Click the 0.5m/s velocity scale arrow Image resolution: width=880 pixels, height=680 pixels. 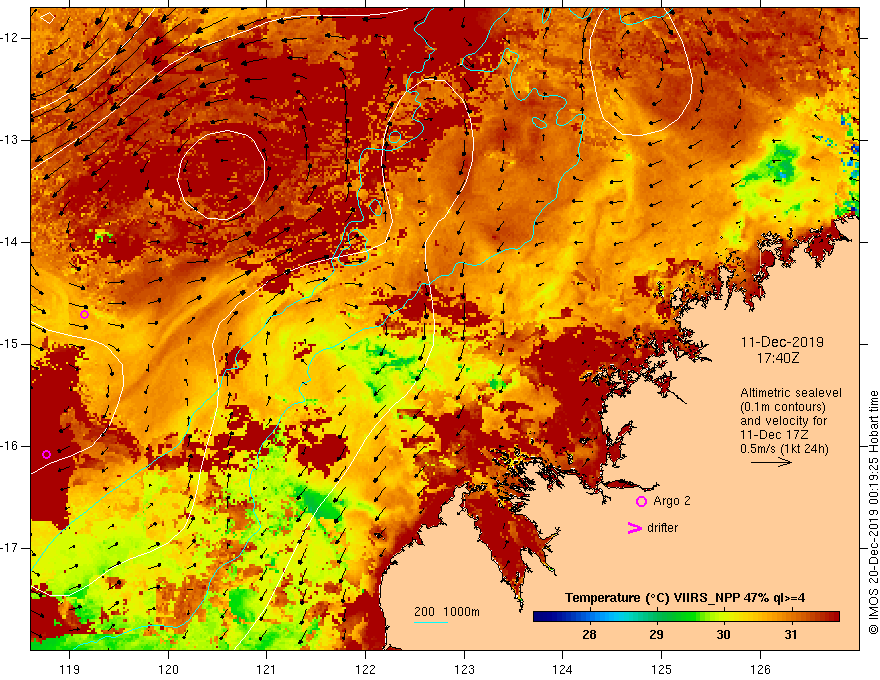771,462
